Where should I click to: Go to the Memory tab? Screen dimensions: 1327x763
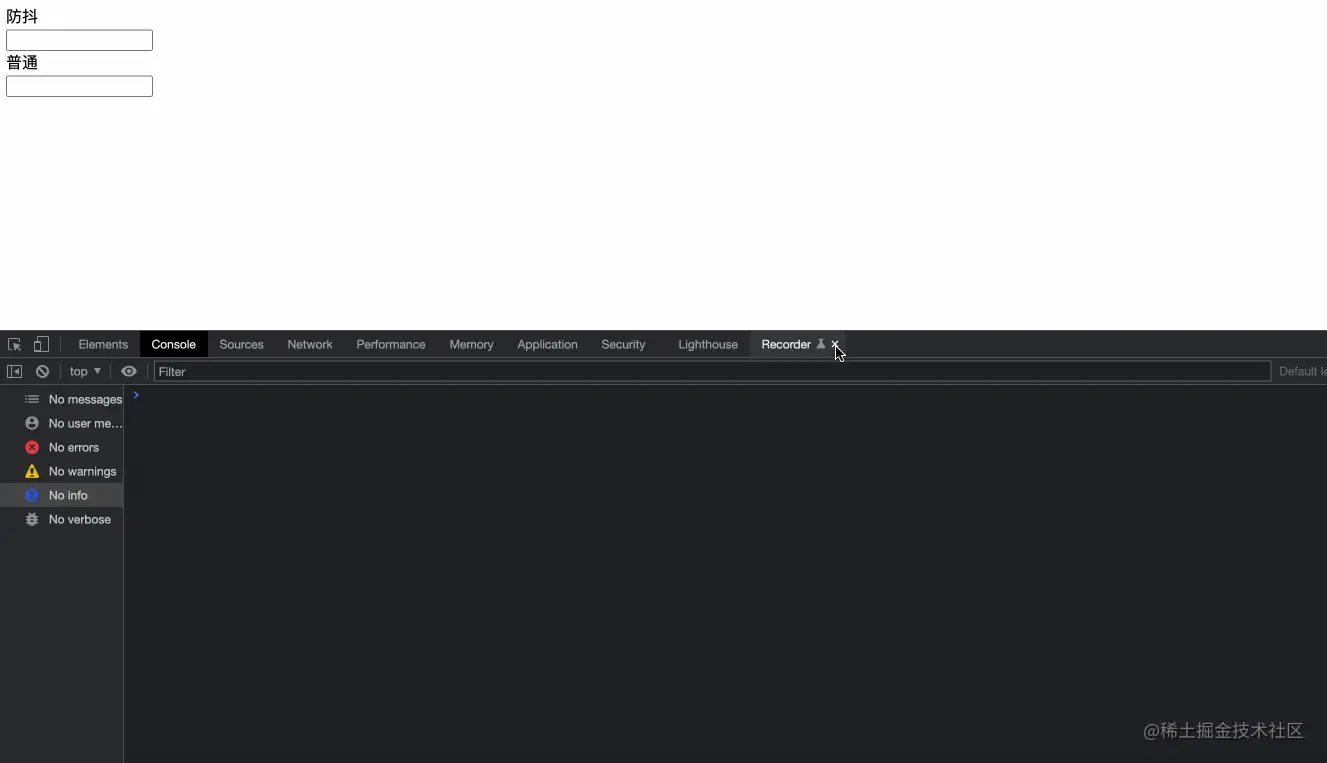[471, 344]
